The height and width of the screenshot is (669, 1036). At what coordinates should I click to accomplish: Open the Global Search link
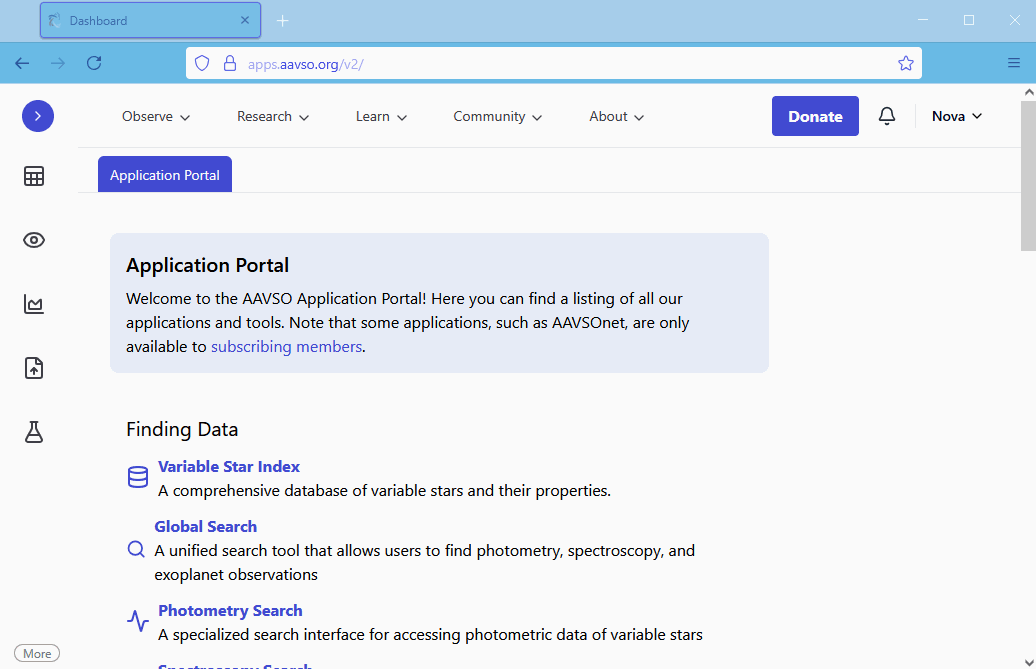[x=205, y=527]
